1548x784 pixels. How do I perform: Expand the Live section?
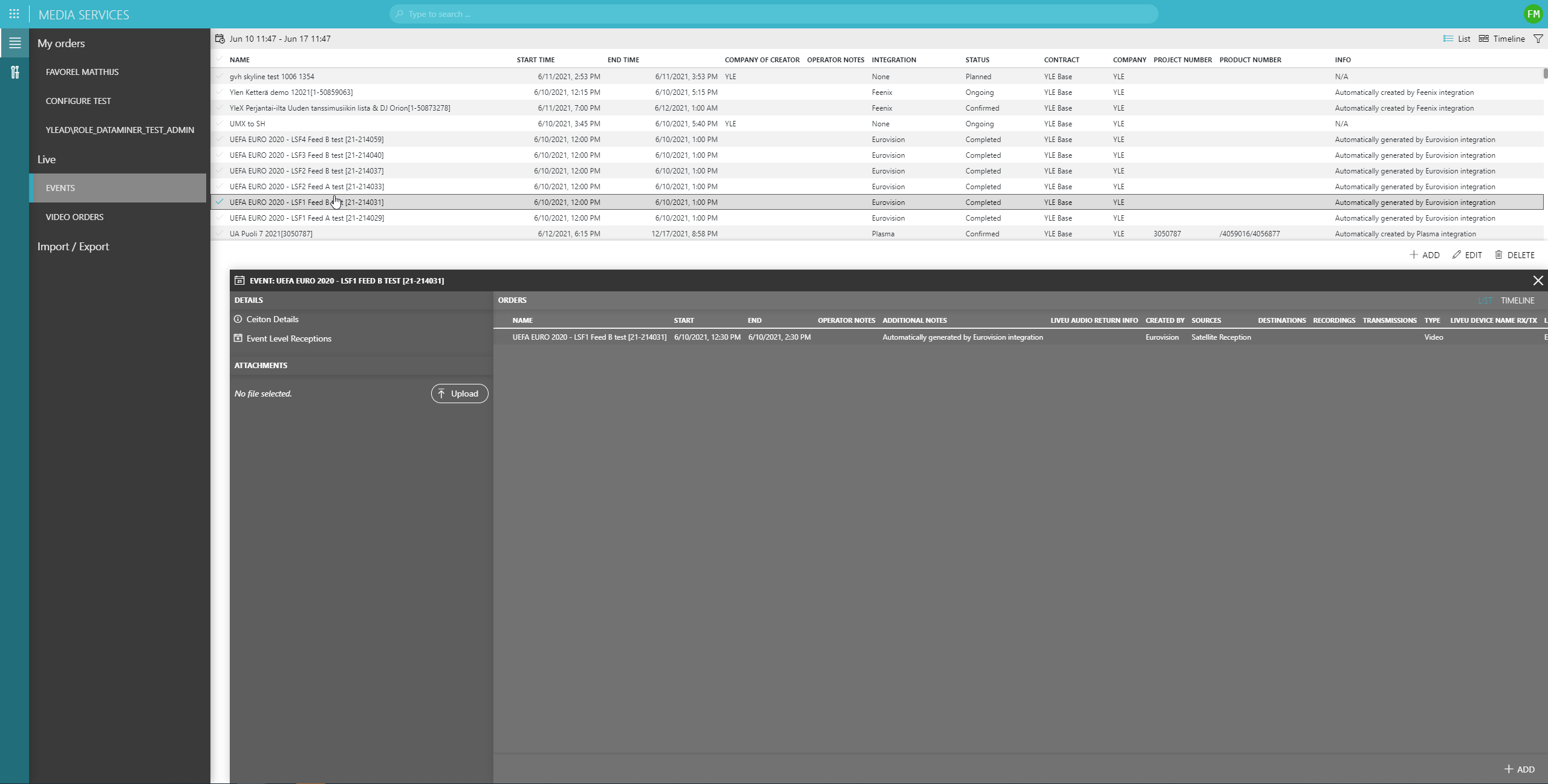click(x=47, y=160)
